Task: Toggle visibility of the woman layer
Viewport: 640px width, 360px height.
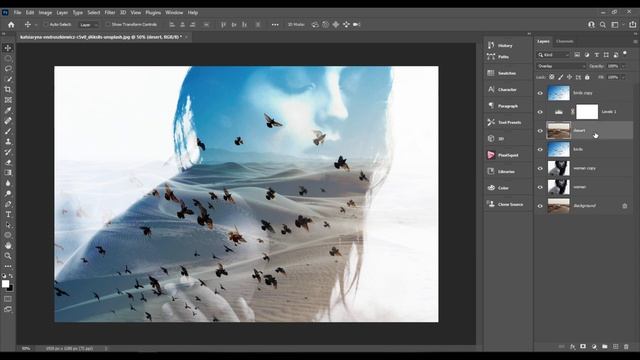Action: click(x=540, y=187)
